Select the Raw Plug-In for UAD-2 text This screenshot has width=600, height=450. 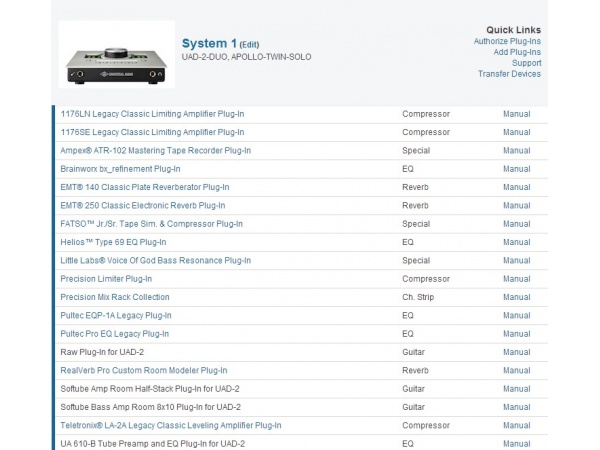[x=102, y=352]
